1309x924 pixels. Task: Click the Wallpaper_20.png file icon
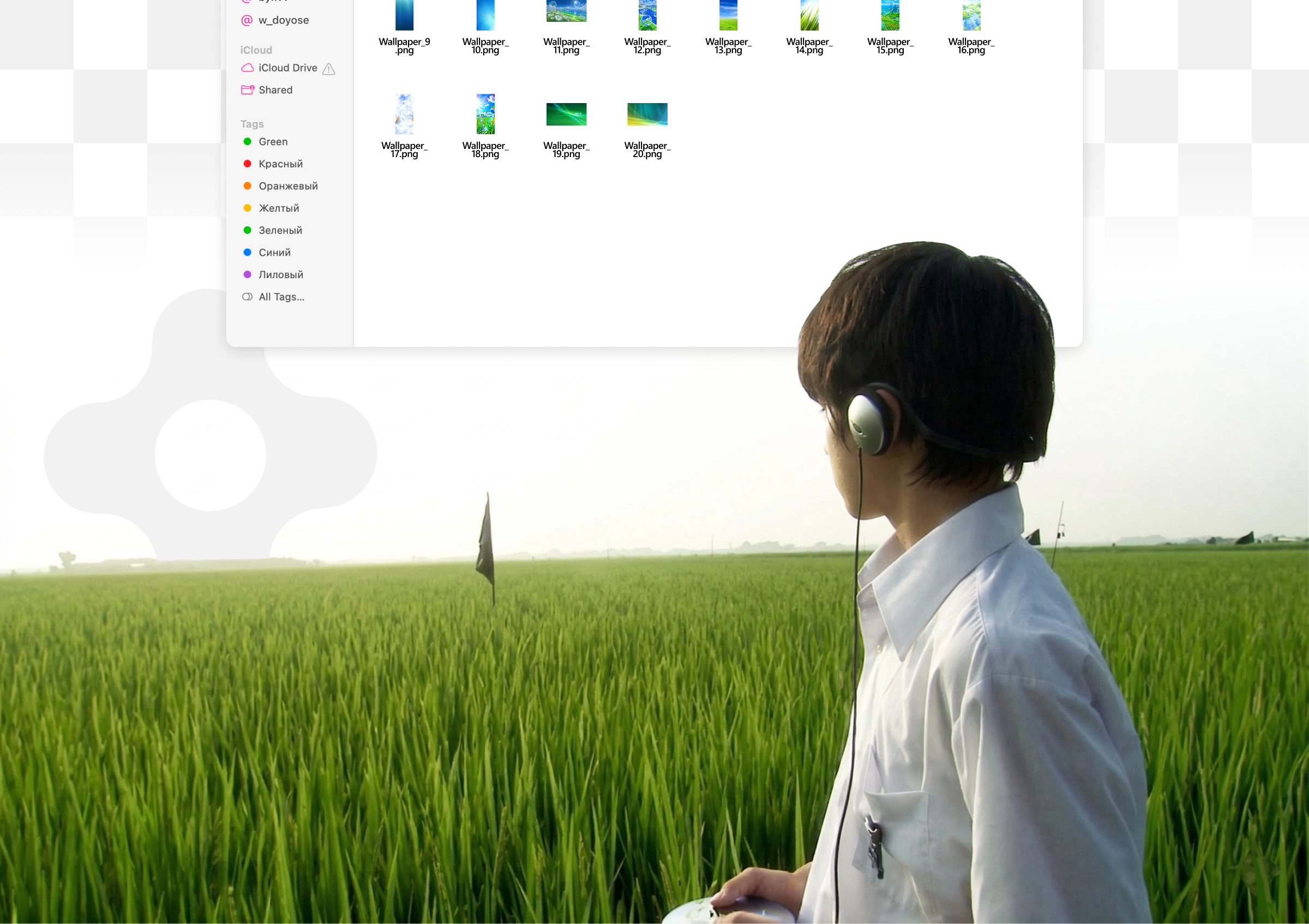(x=646, y=115)
